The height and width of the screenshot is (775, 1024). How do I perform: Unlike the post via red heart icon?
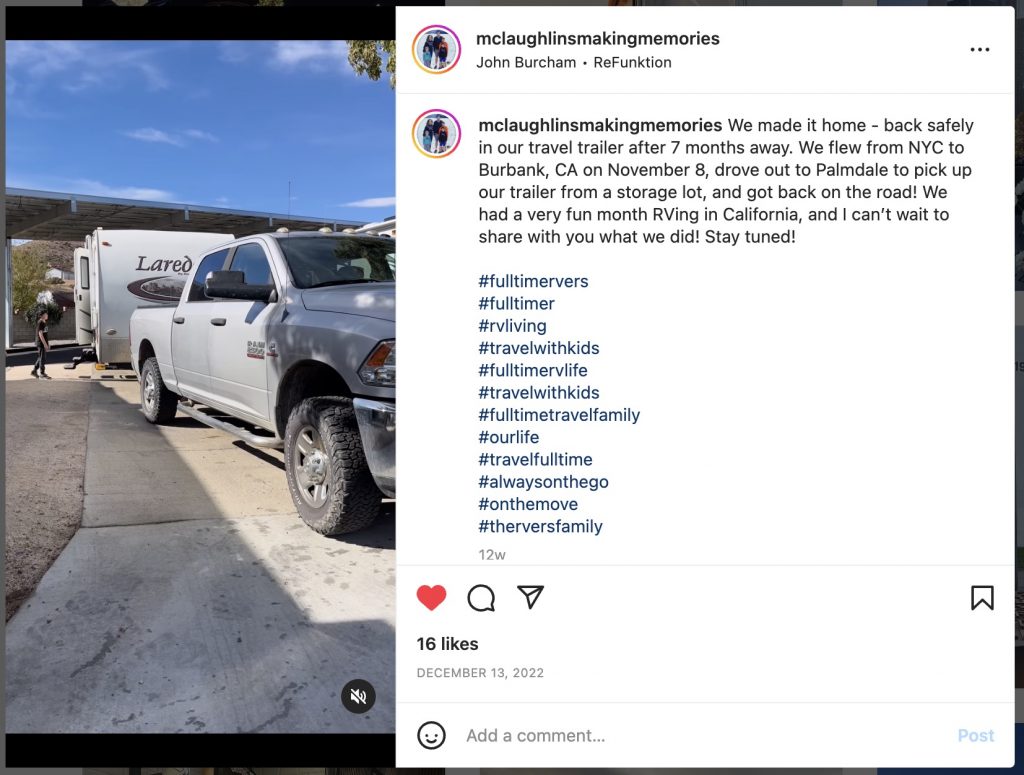(x=431, y=597)
